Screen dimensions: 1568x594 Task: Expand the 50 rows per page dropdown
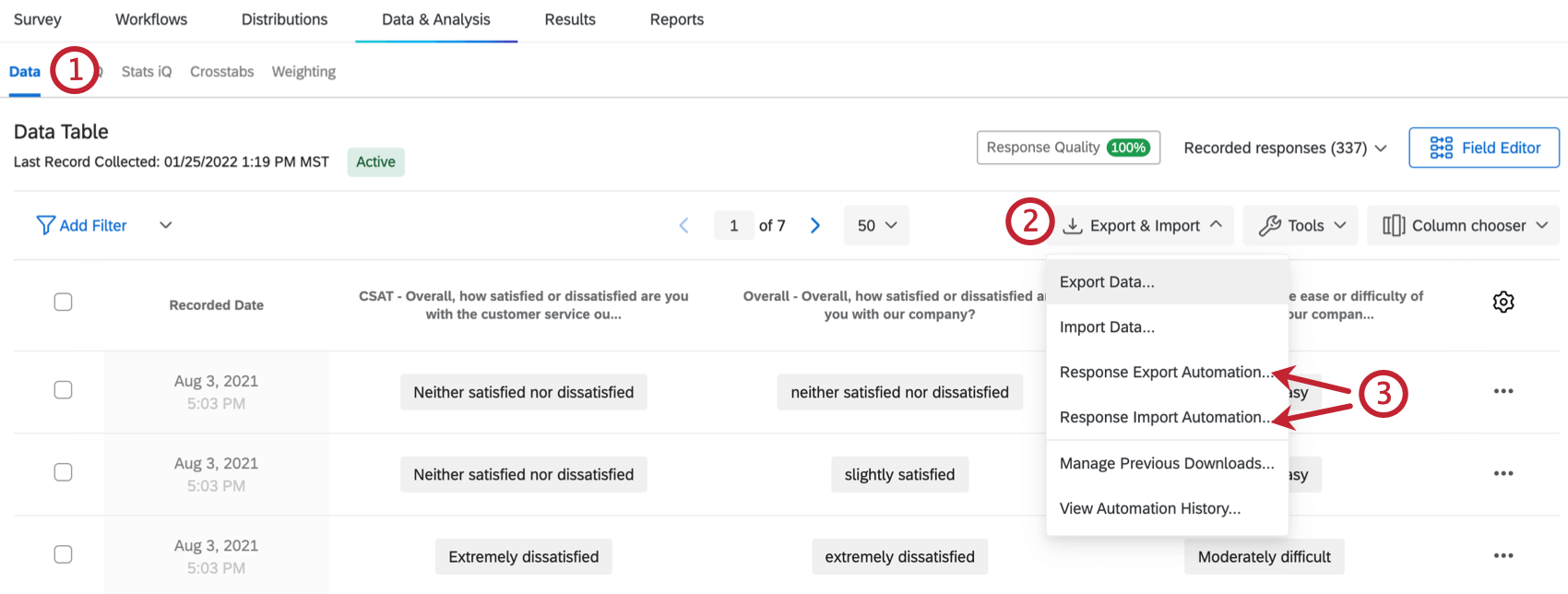[x=876, y=226]
